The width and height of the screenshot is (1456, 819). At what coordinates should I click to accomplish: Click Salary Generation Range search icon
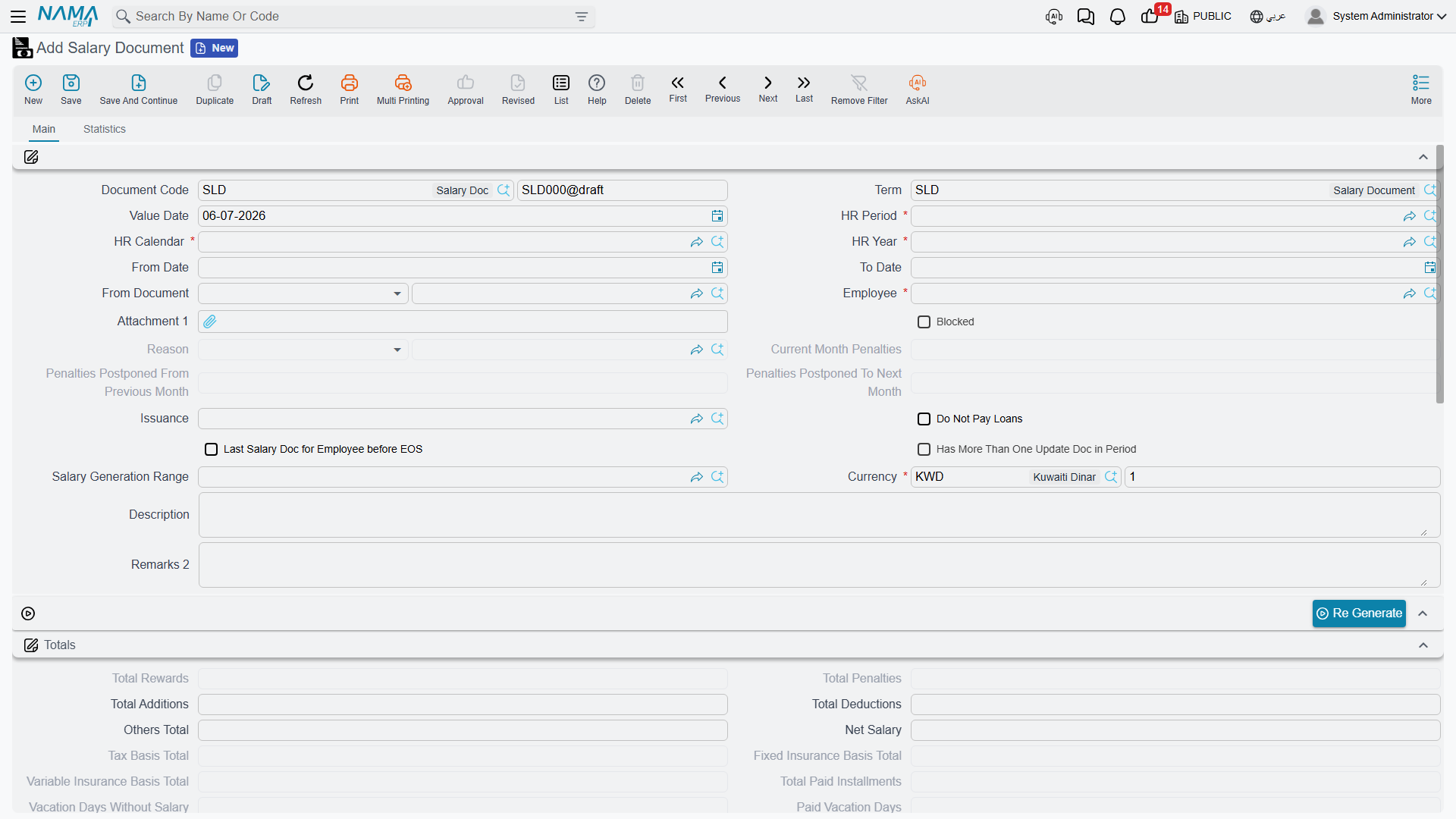(x=717, y=477)
